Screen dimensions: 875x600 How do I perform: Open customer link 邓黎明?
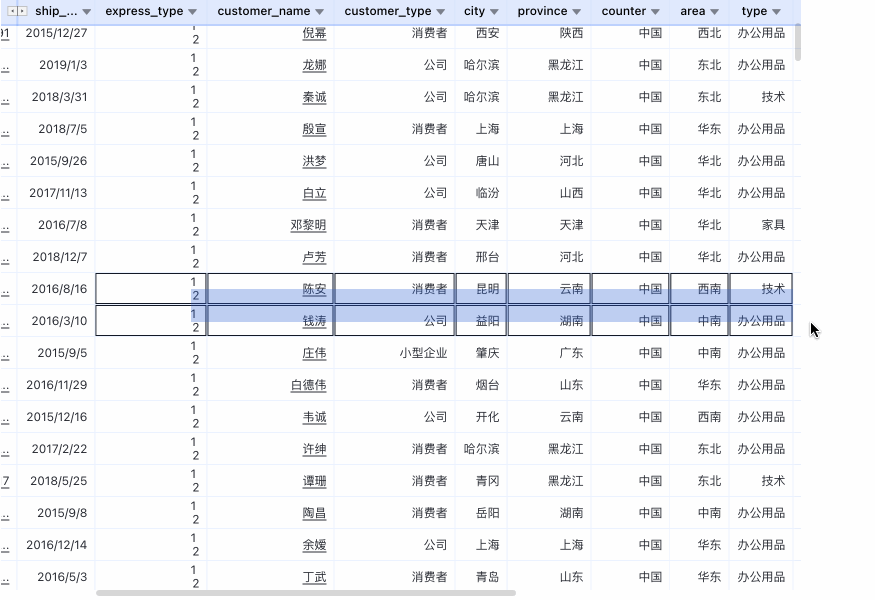[x=308, y=225]
